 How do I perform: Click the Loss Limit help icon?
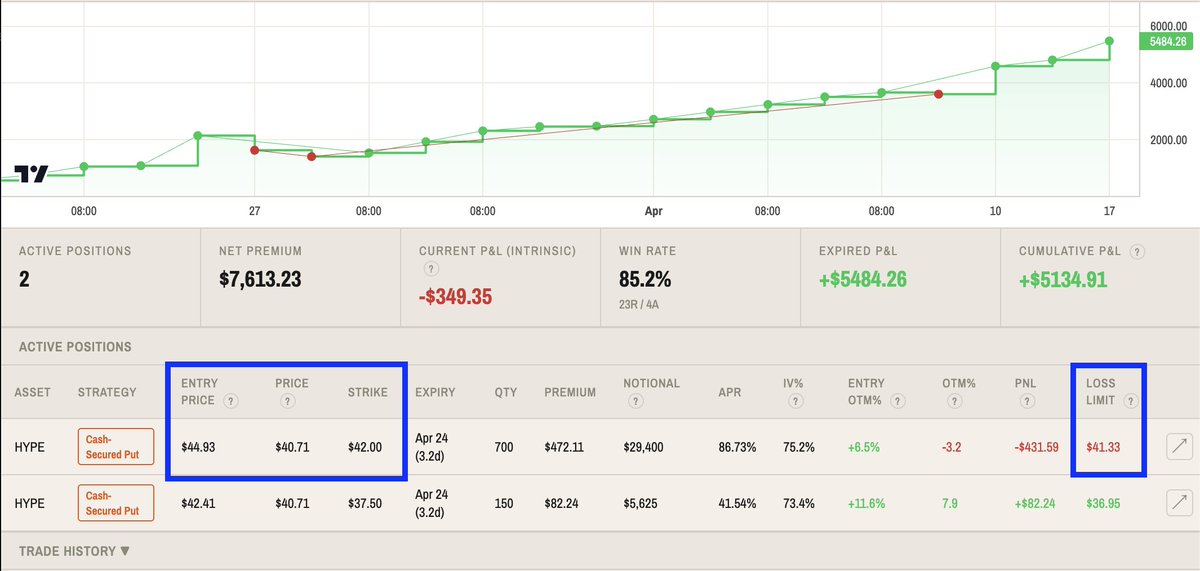point(1130,401)
